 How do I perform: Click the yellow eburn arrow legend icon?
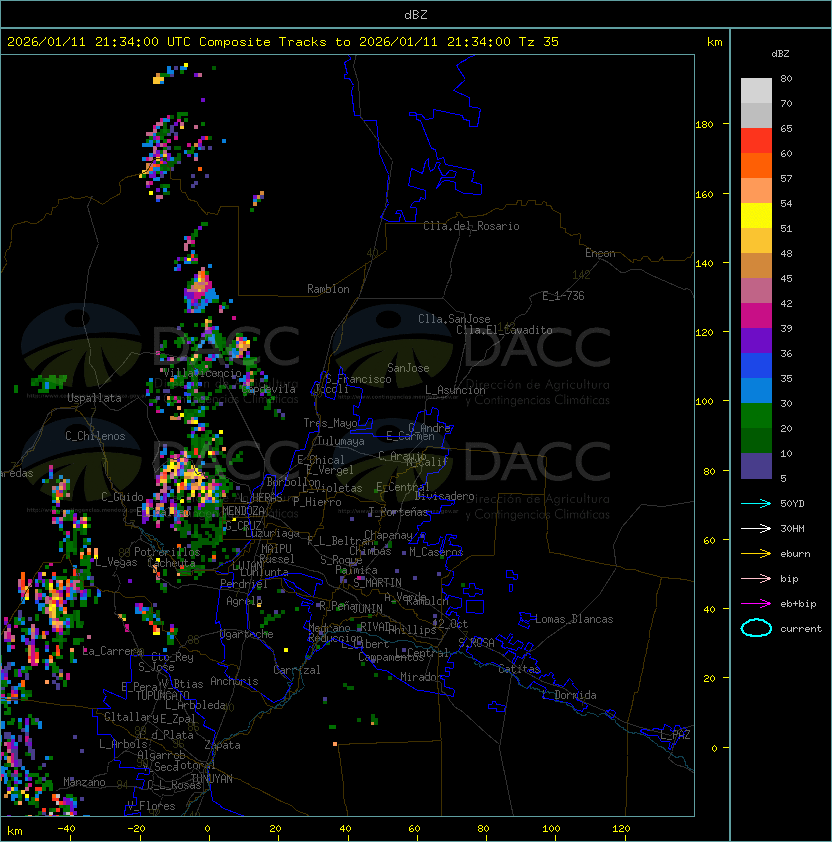756,554
